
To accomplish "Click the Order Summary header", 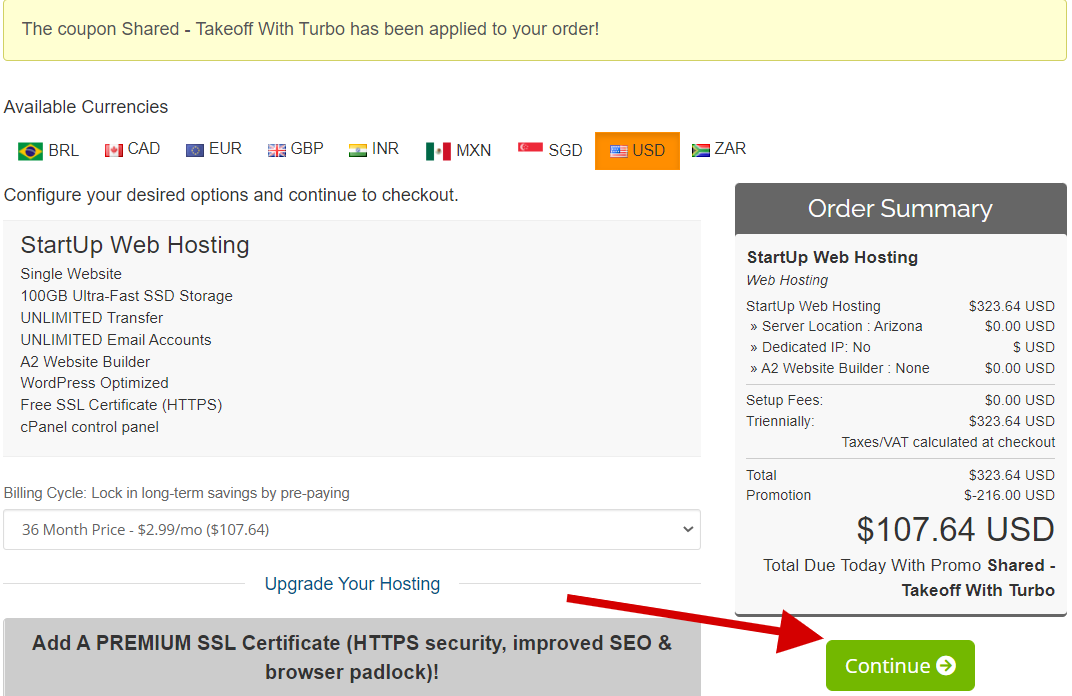I will 900,209.
